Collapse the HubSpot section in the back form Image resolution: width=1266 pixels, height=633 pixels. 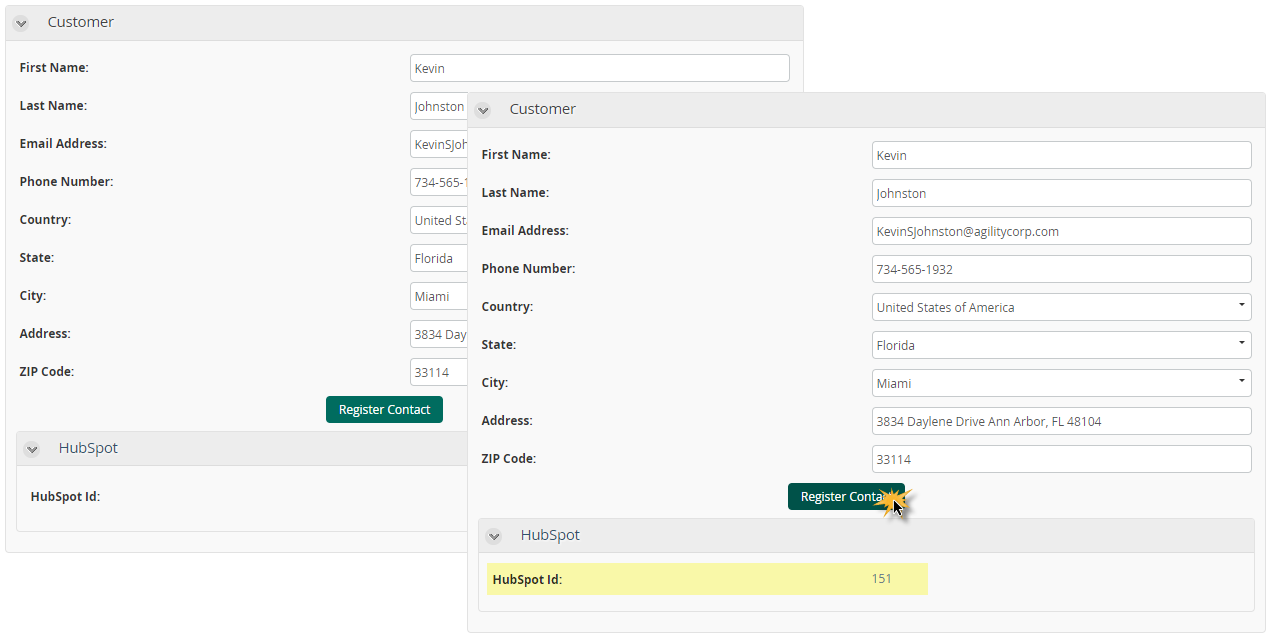click(x=32, y=449)
